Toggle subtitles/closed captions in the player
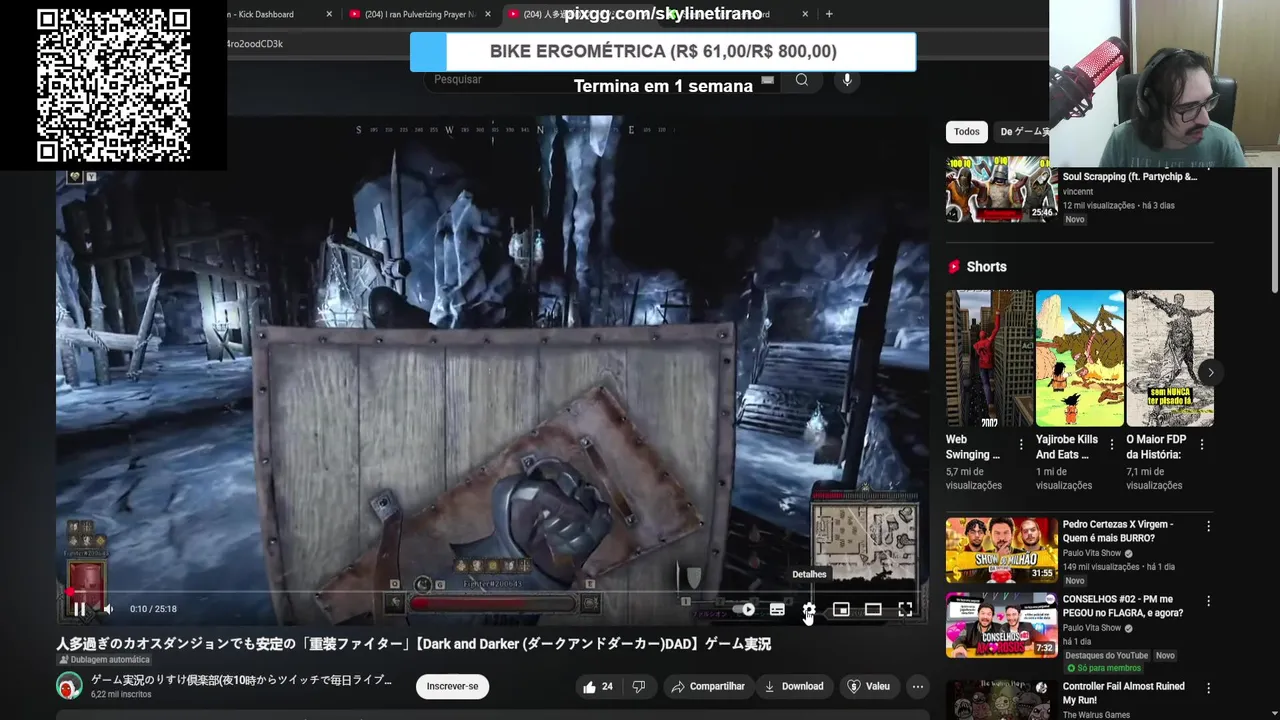The height and width of the screenshot is (720, 1280). [x=777, y=609]
